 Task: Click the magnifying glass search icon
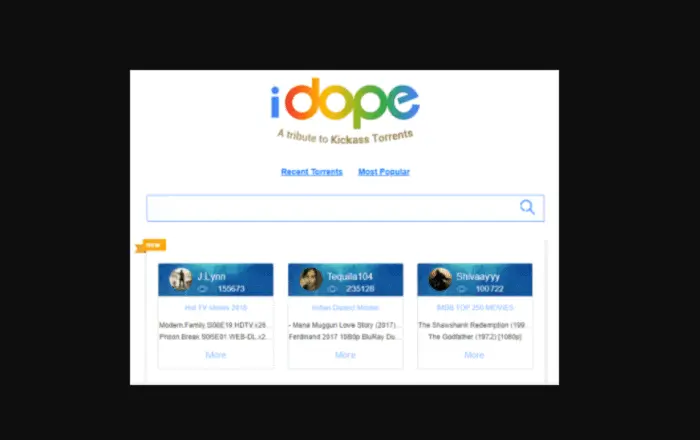tap(527, 208)
